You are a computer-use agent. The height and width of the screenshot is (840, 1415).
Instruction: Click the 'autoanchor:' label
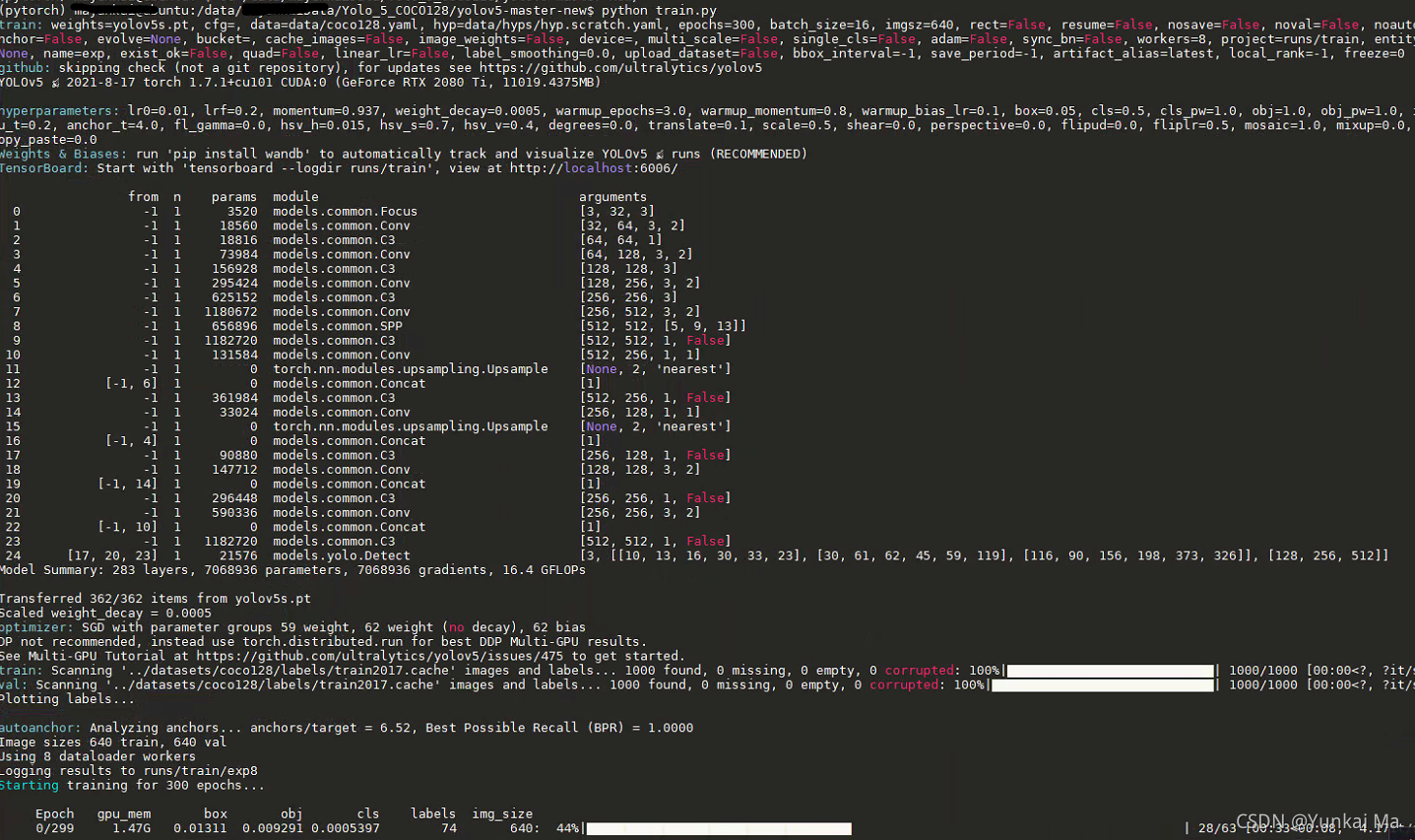point(40,728)
